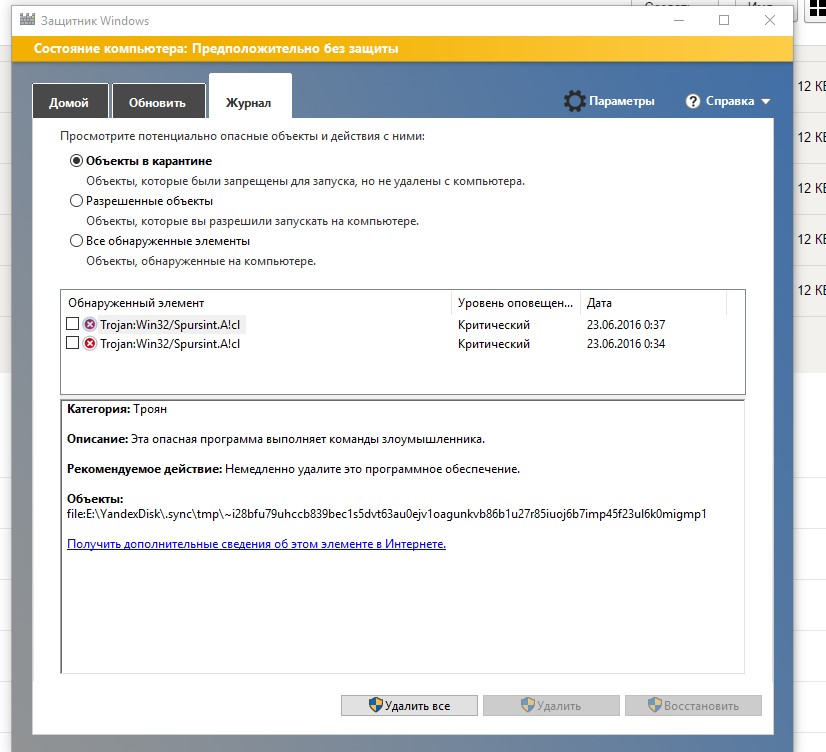
Task: Click the gear icon beside Параметры
Action: [574, 101]
